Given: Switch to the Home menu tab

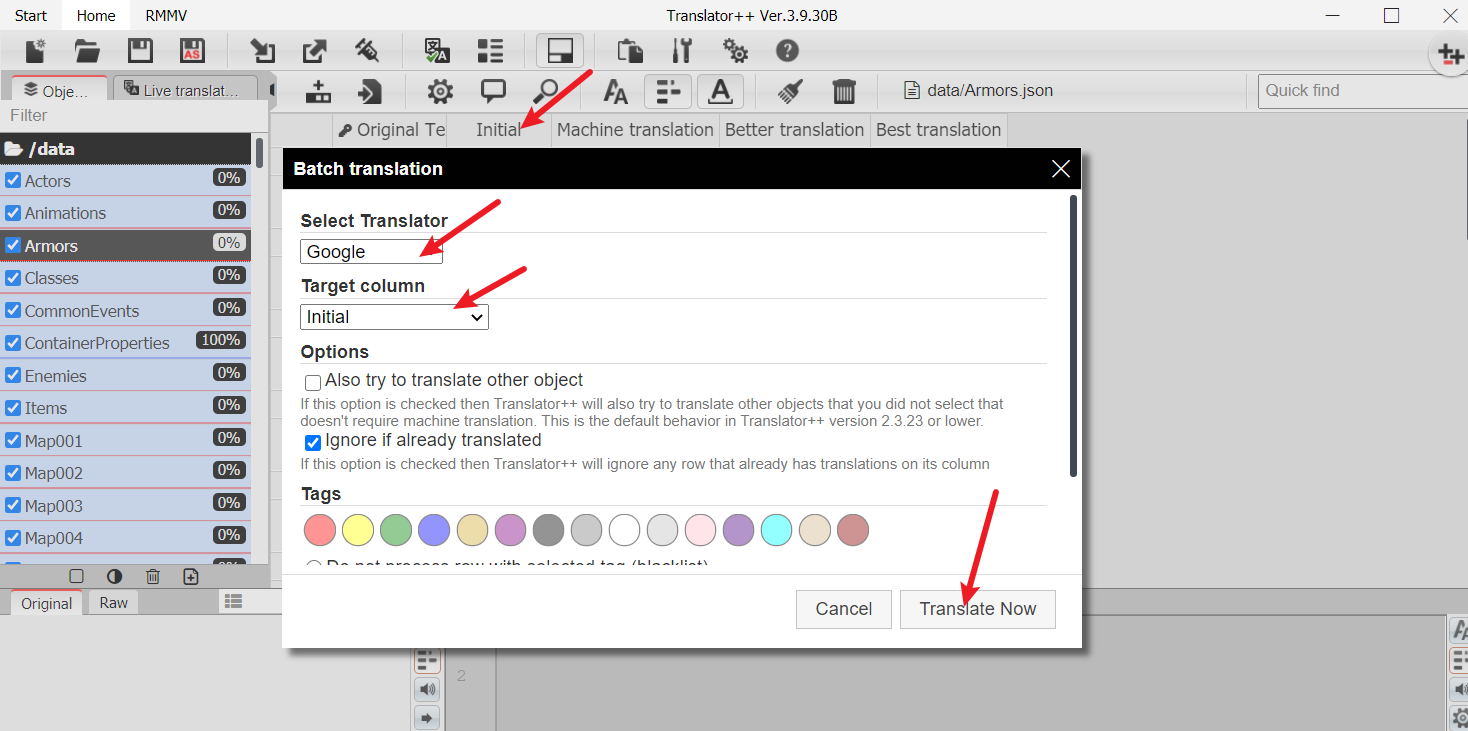Looking at the screenshot, I should pos(96,16).
